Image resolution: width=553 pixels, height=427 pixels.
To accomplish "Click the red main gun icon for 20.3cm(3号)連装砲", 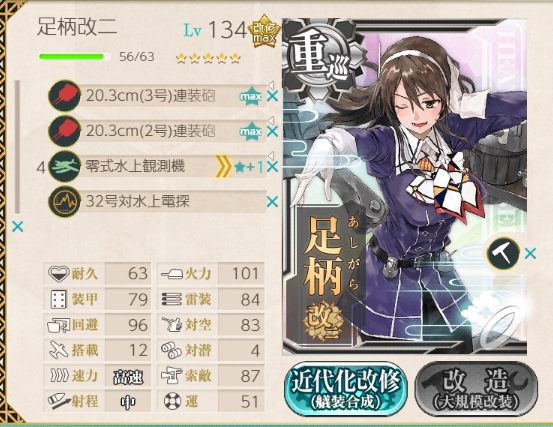I will (65, 96).
